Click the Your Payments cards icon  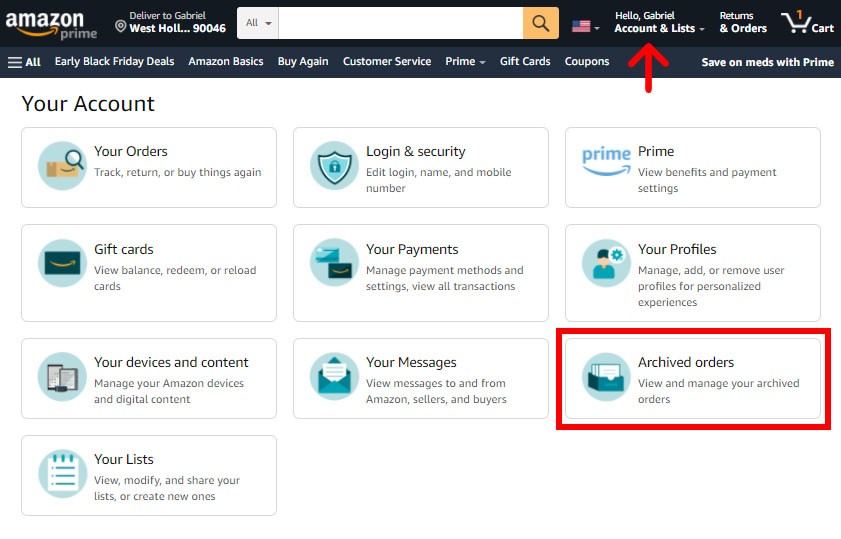pyautogui.click(x=334, y=264)
